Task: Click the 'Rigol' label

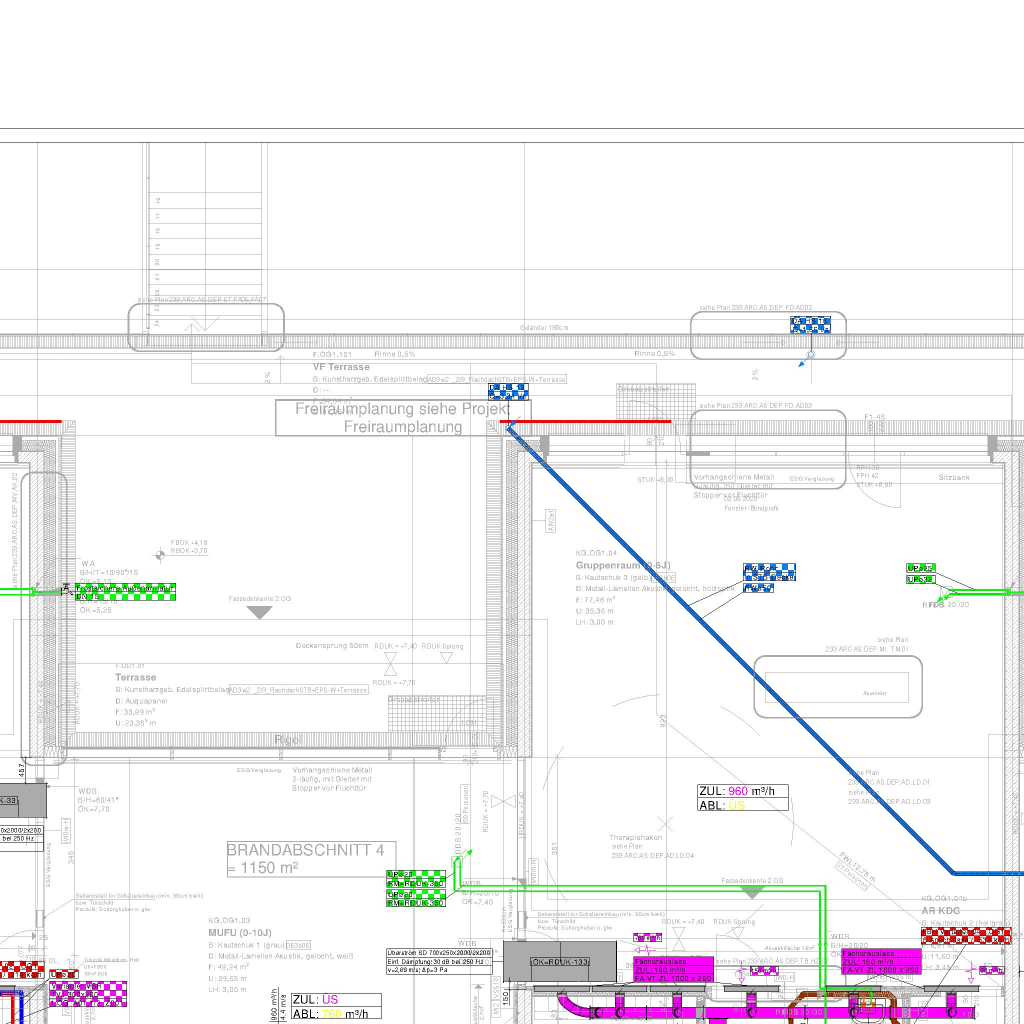Action: [x=287, y=740]
